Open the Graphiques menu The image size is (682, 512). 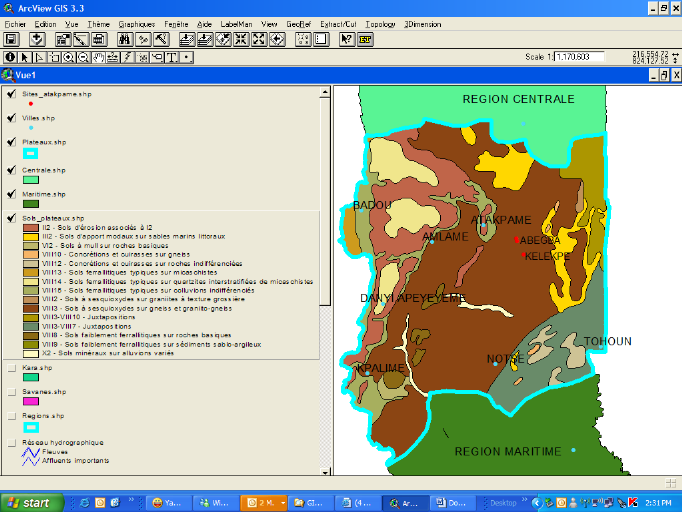[x=136, y=22]
